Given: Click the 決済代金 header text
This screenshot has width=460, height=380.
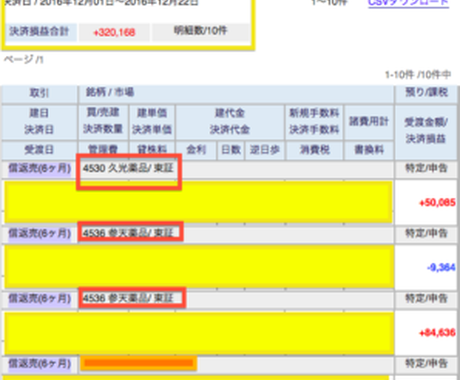Looking at the screenshot, I should pyautogui.click(x=230, y=129).
